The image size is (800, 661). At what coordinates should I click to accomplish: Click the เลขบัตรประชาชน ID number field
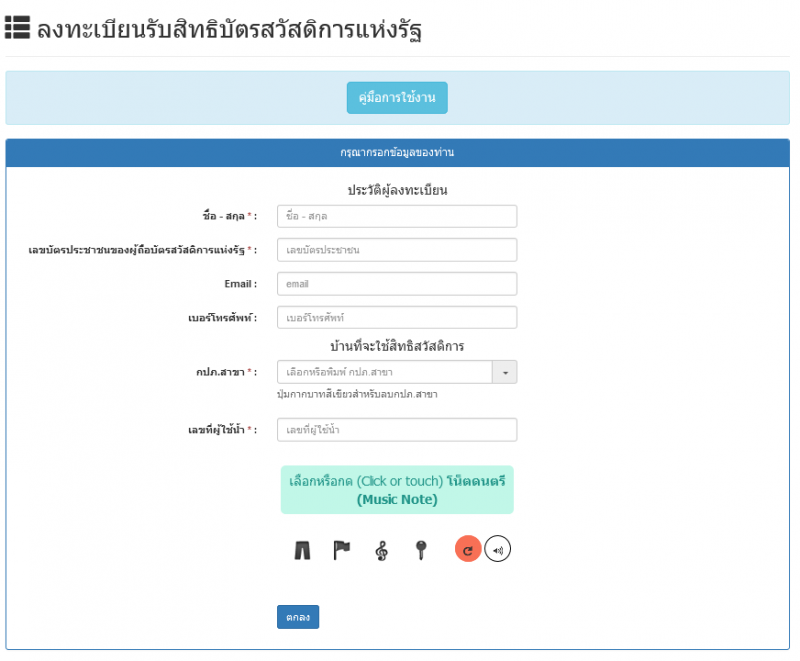pyautogui.click(x=396, y=250)
